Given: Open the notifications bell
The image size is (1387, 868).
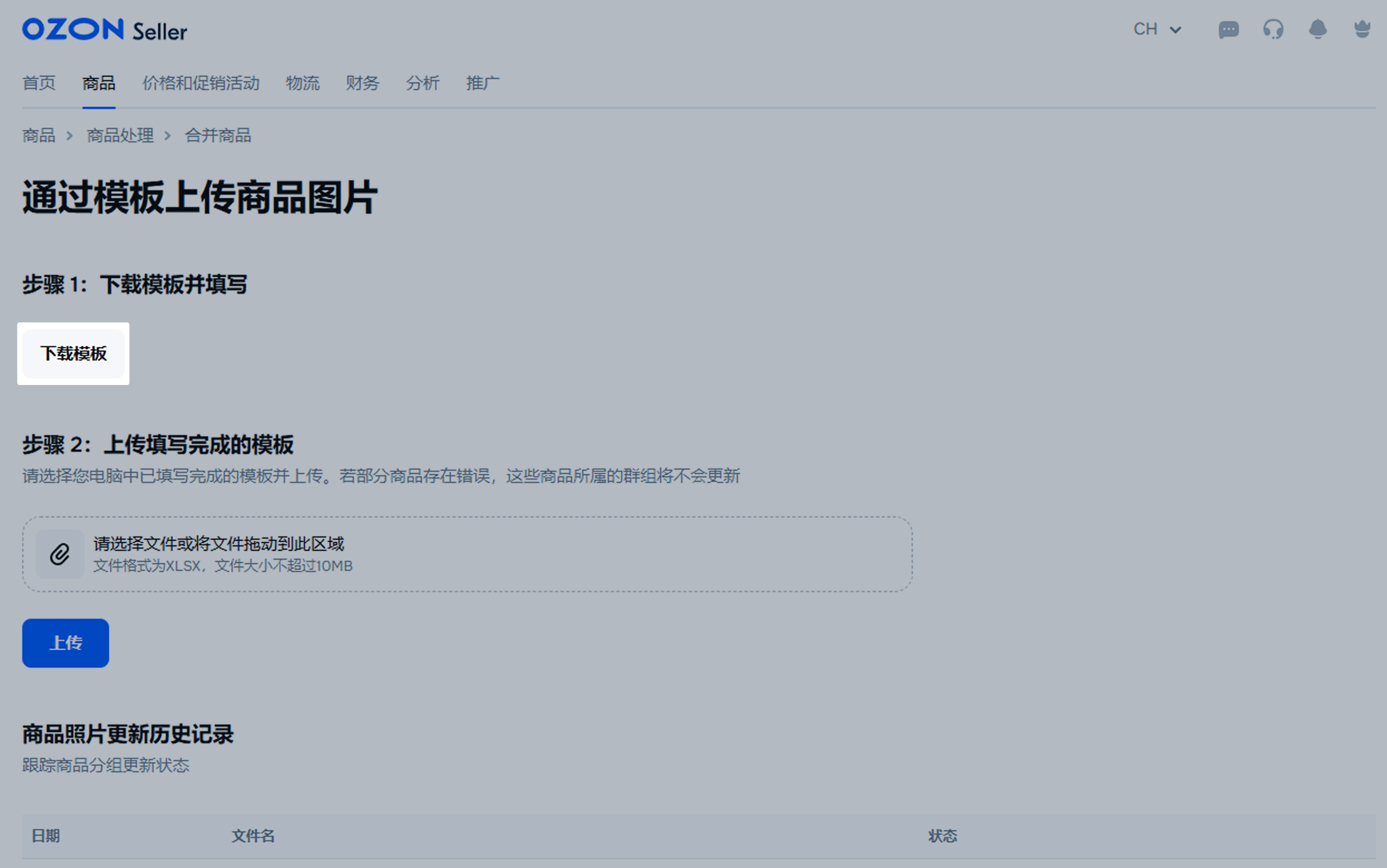Looking at the screenshot, I should [x=1317, y=29].
